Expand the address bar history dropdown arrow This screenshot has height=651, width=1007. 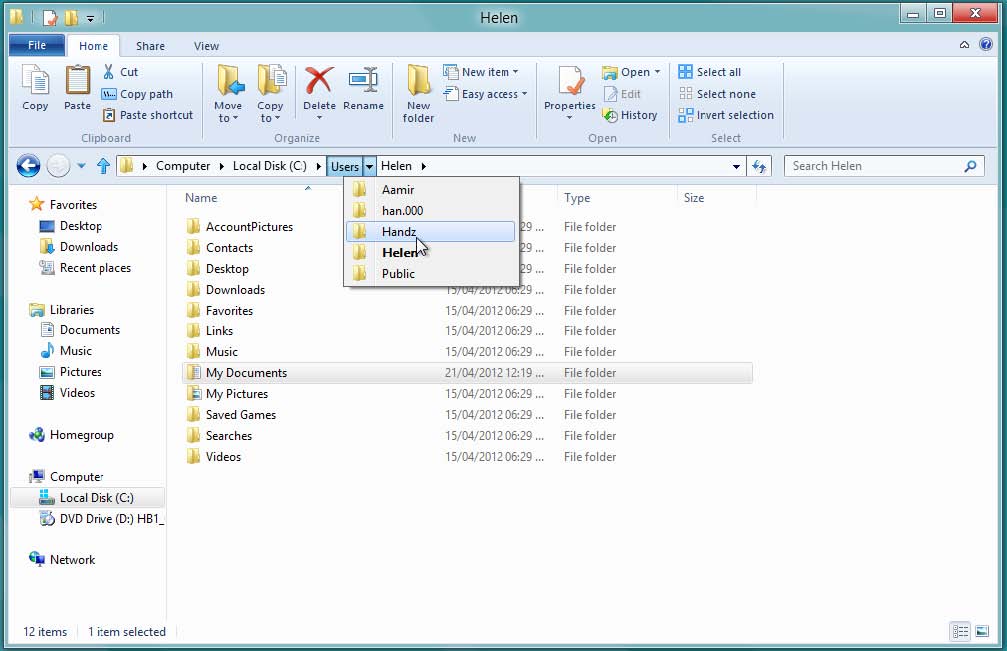click(737, 167)
